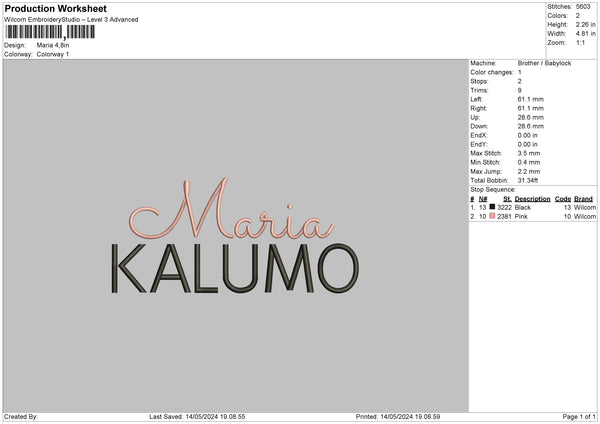Click the machine value 'Brother / Babylock'
Screen dimensions: 600x424
pos(544,63)
